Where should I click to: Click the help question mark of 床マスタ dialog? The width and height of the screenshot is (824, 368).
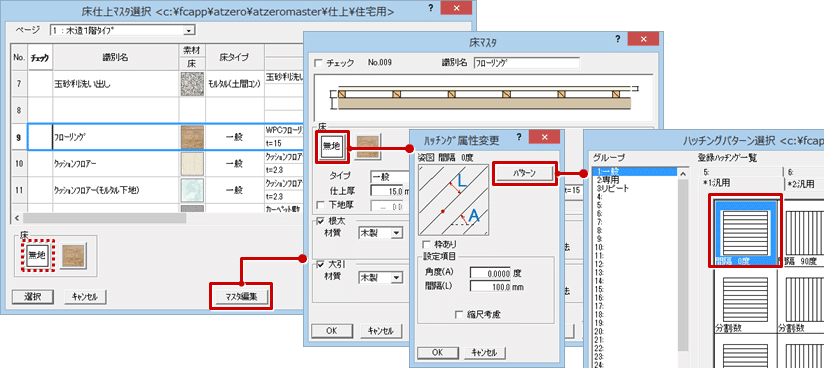tap(617, 39)
